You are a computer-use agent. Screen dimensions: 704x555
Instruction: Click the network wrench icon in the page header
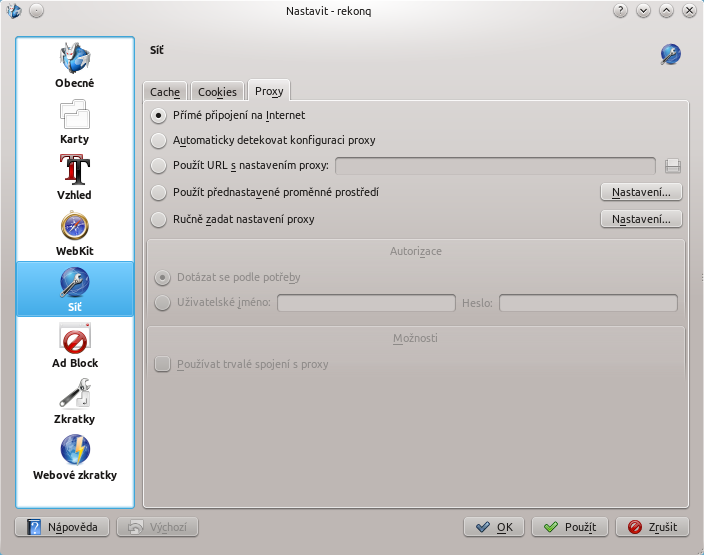click(x=670, y=54)
